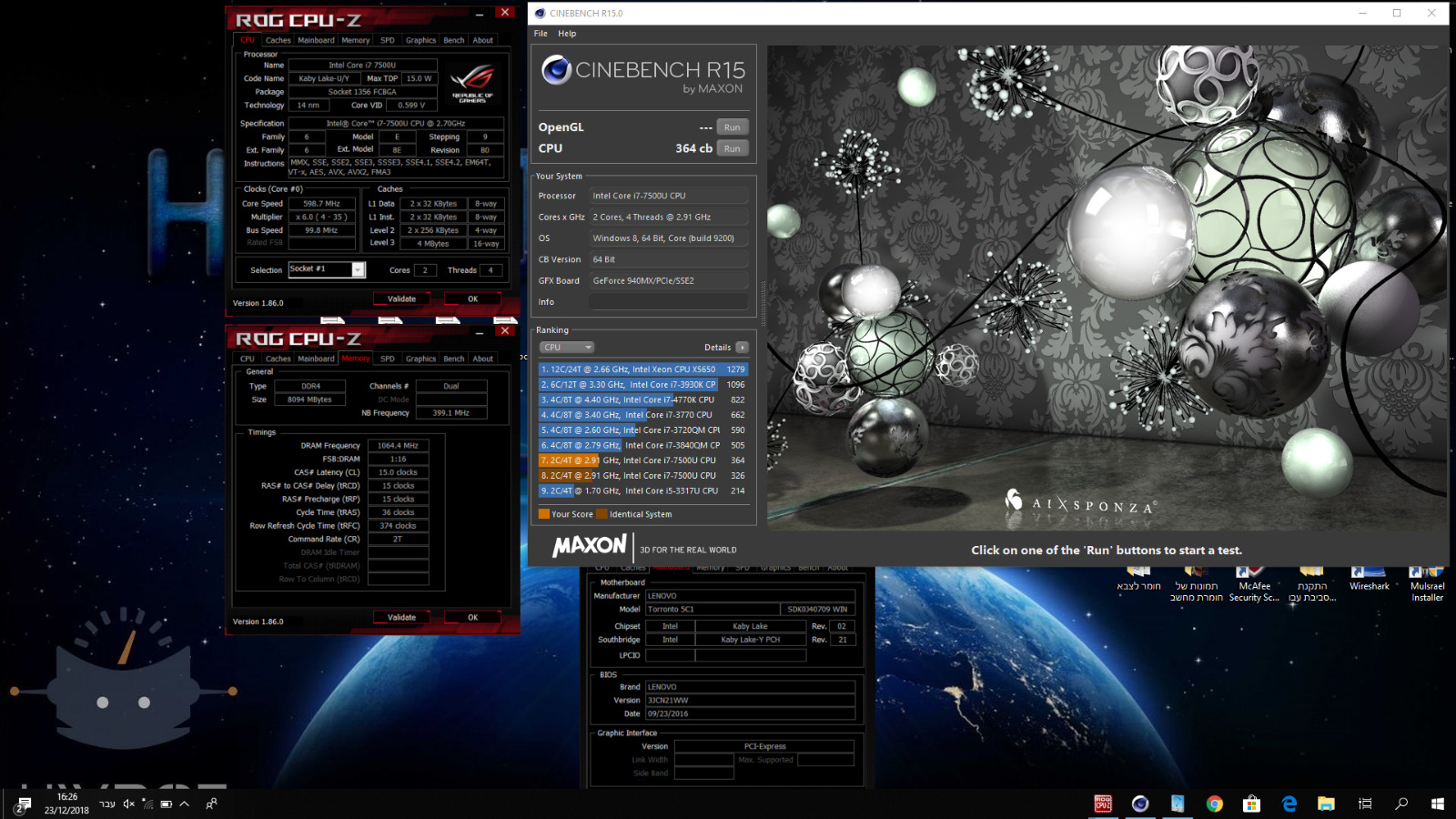The height and width of the screenshot is (819, 1456).
Task: Select ranking row 3 Core i7-4770K
Action: tap(643, 399)
